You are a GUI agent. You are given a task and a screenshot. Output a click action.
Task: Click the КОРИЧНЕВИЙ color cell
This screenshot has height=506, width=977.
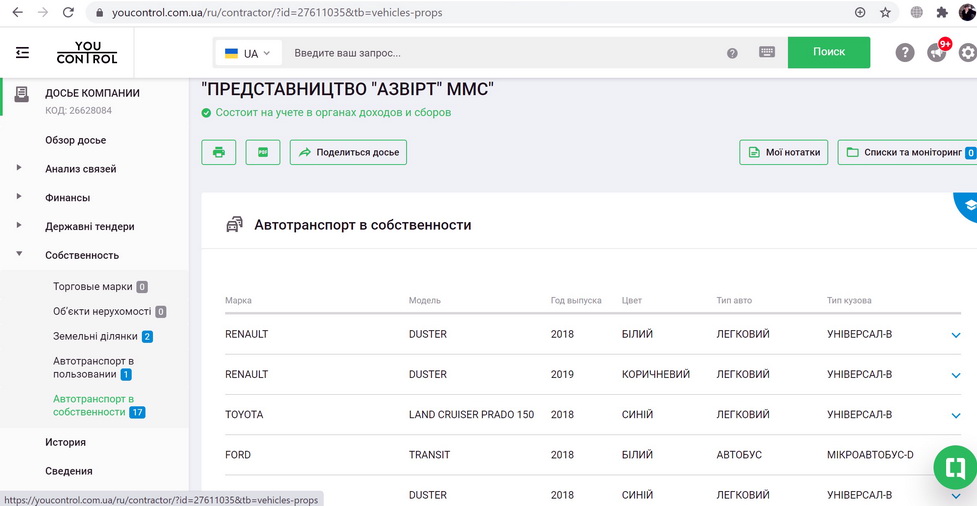pos(656,375)
